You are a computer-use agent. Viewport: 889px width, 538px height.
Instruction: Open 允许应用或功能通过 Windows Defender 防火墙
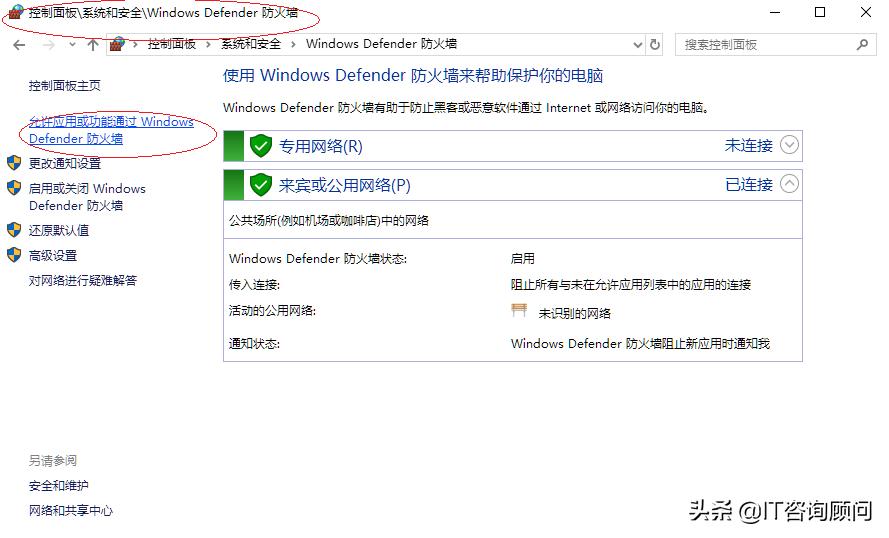pyautogui.click(x=111, y=130)
